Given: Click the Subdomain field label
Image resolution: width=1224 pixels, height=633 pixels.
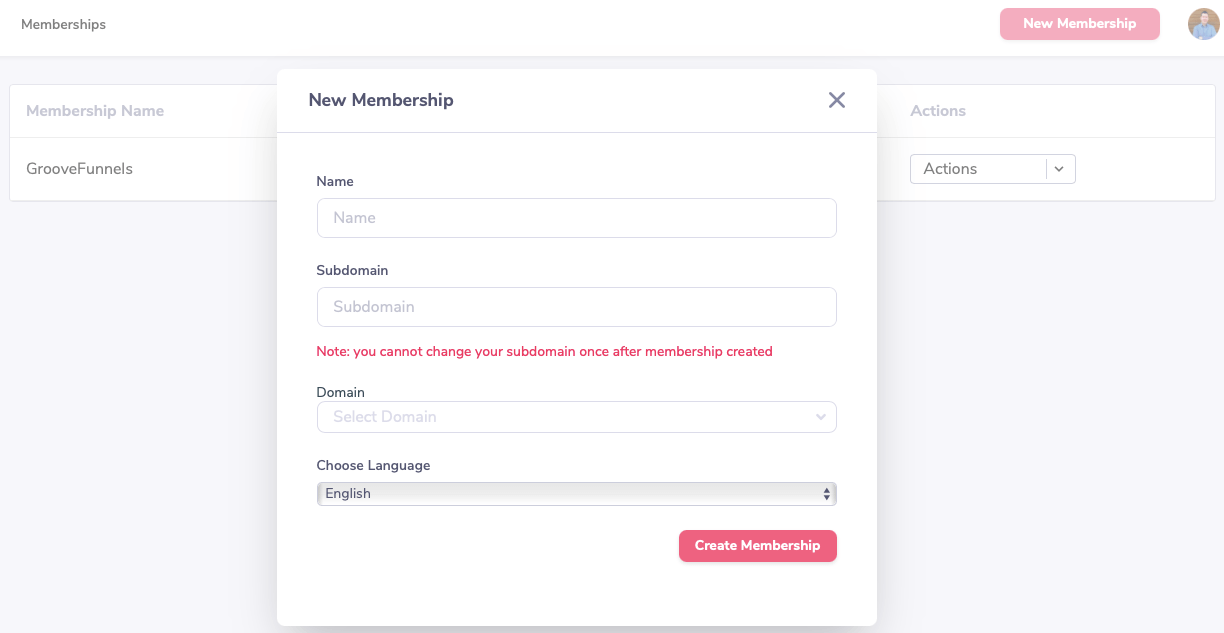Looking at the screenshot, I should click(x=352, y=271).
